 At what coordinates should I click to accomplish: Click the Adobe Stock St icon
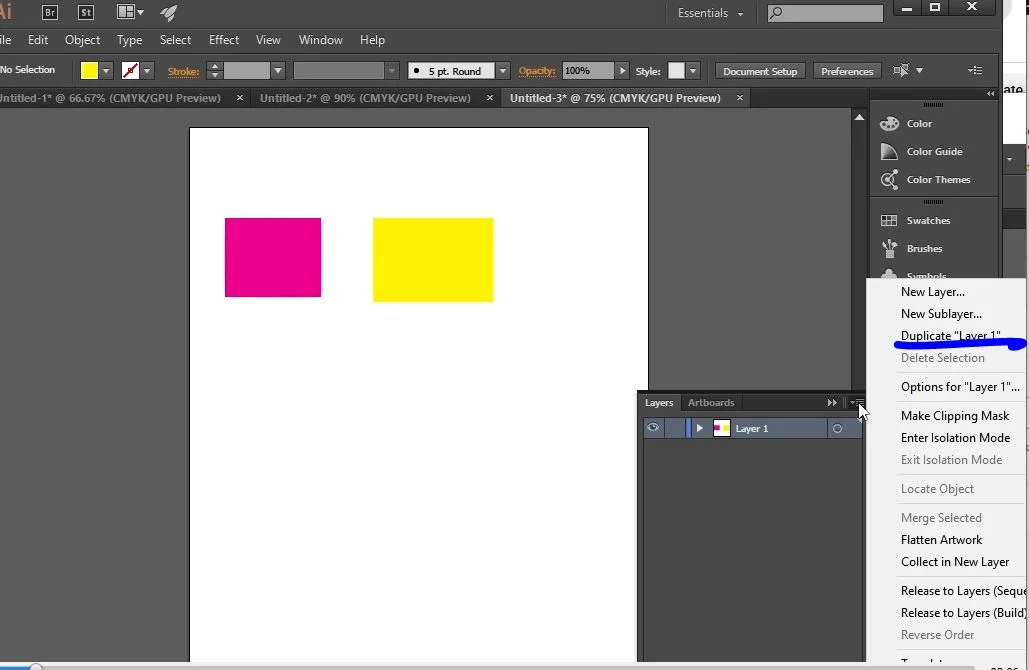click(x=86, y=13)
